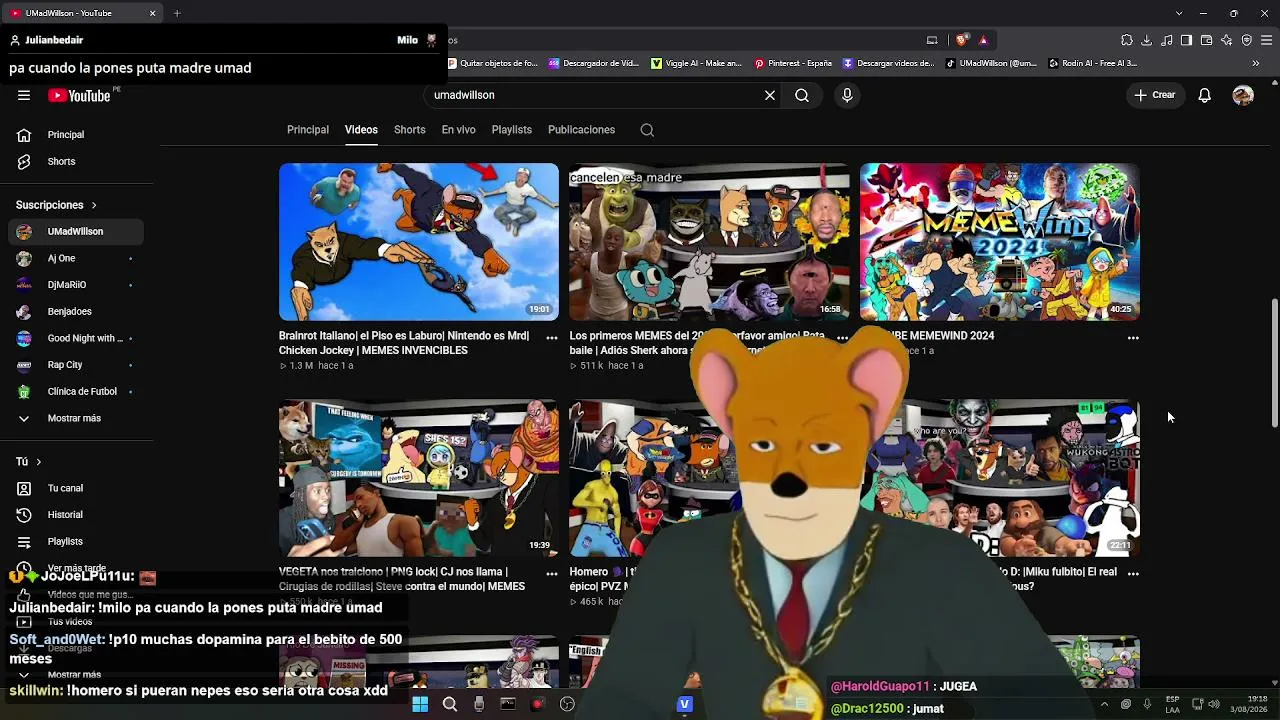Expand the Suscripciones section chevron
This screenshot has width=1280, height=720.
pos(94,205)
